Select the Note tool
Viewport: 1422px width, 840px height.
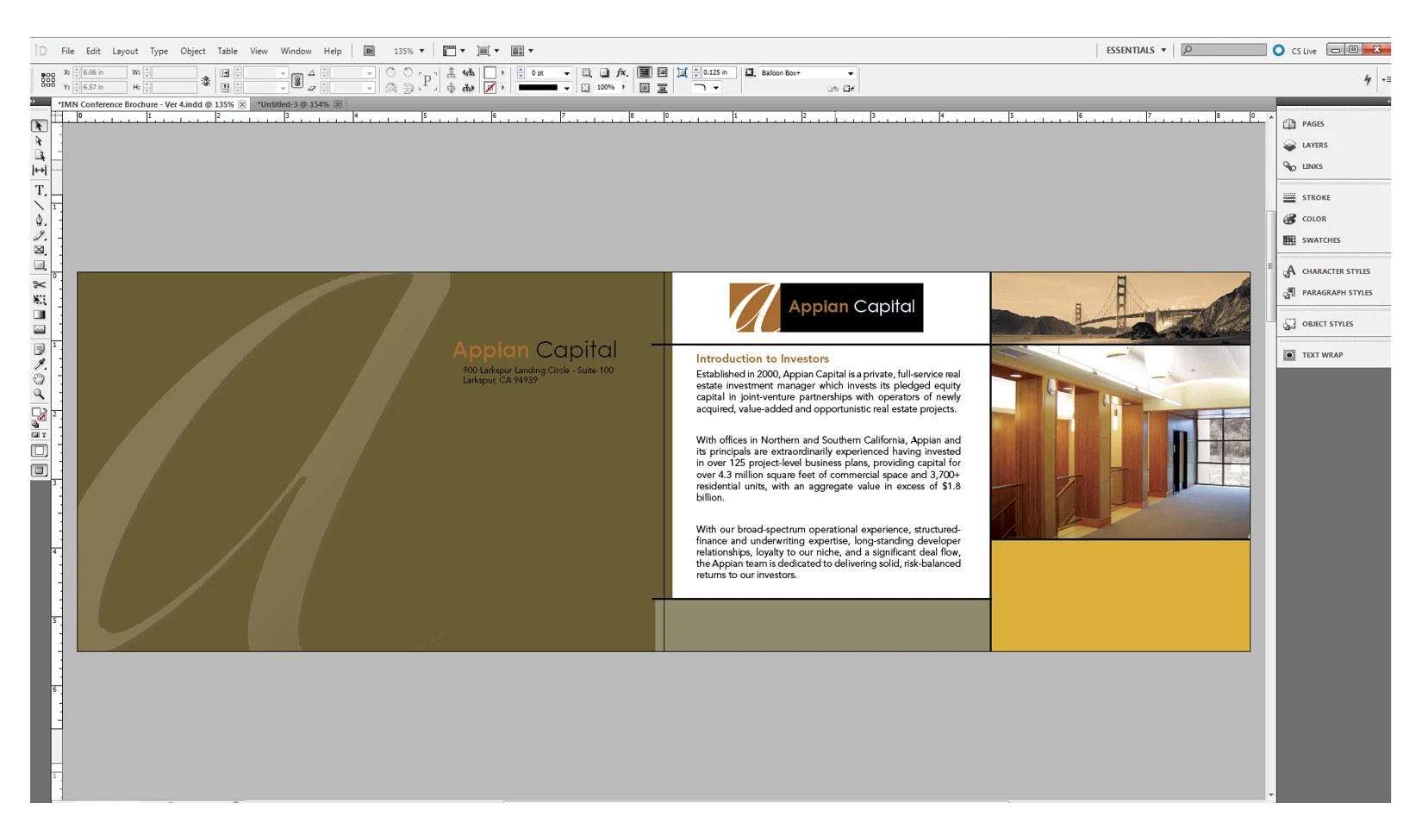click(39, 349)
